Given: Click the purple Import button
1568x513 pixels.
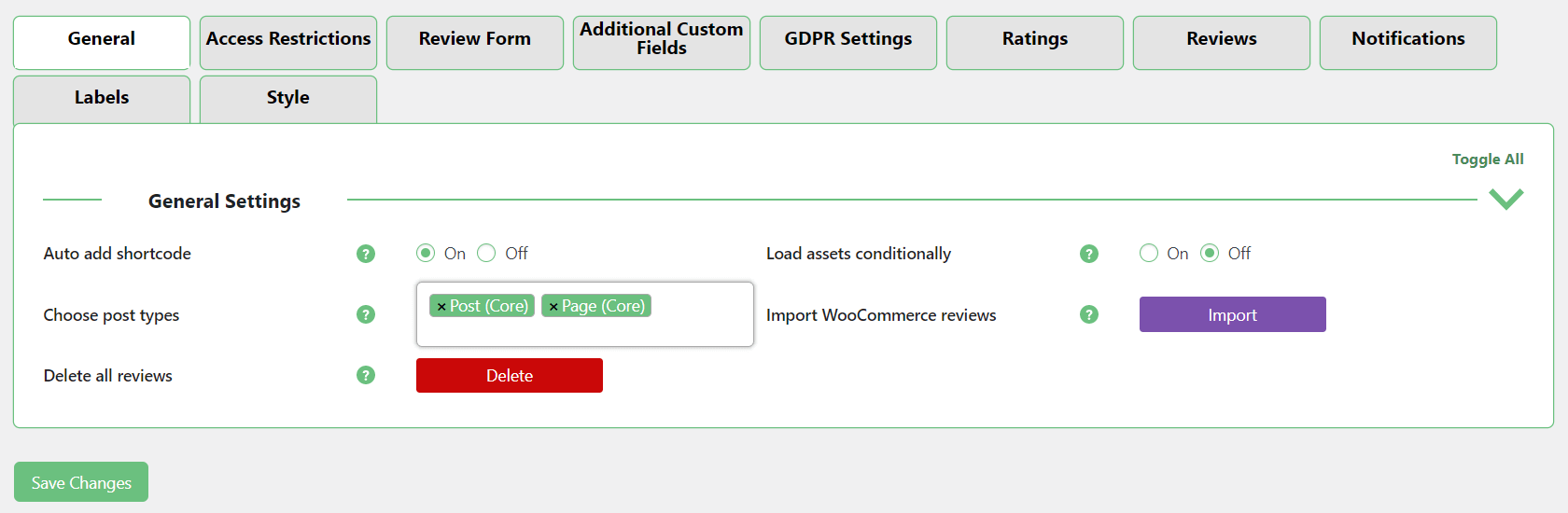Looking at the screenshot, I should (1232, 315).
